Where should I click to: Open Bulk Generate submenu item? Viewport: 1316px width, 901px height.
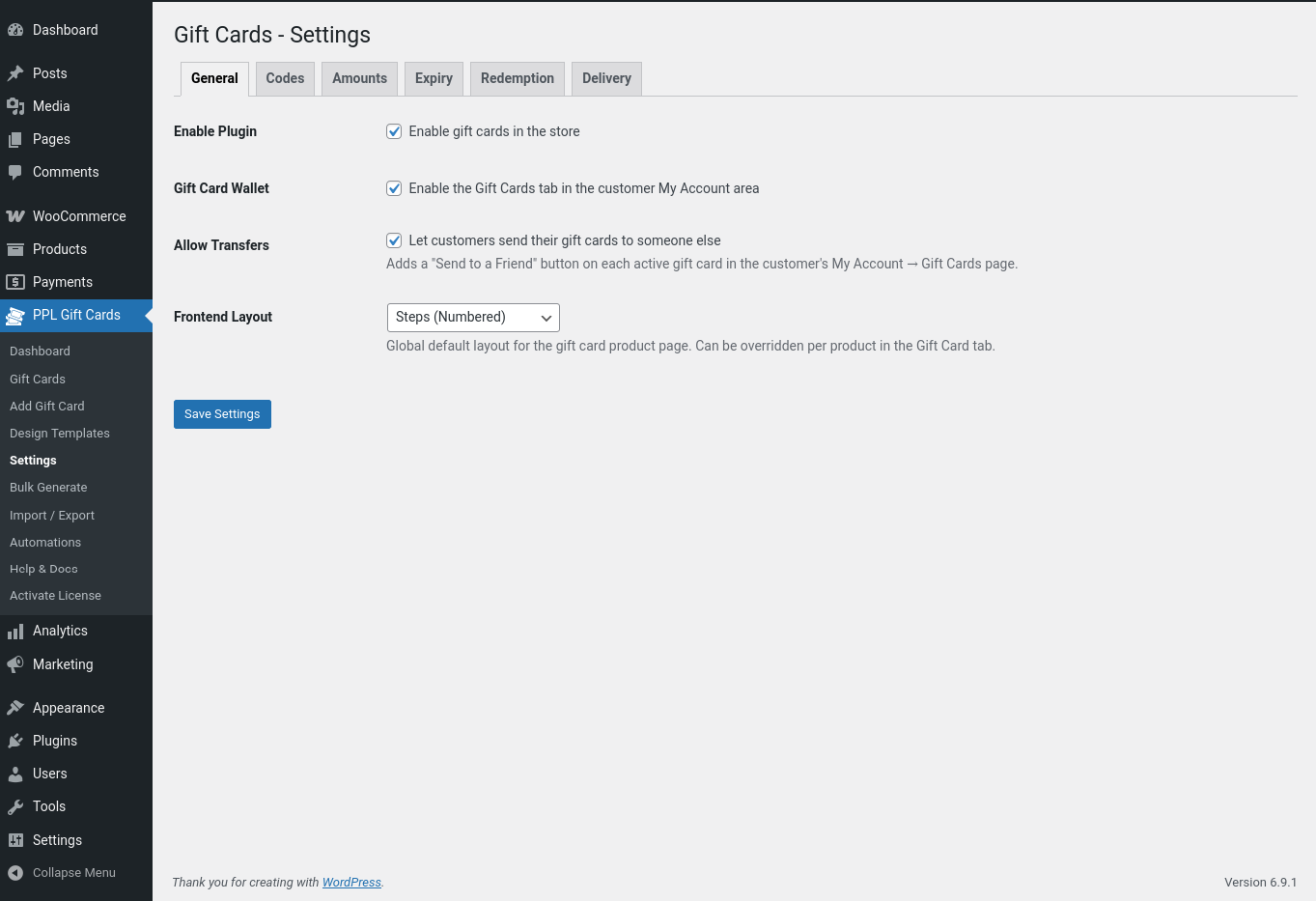pos(48,488)
